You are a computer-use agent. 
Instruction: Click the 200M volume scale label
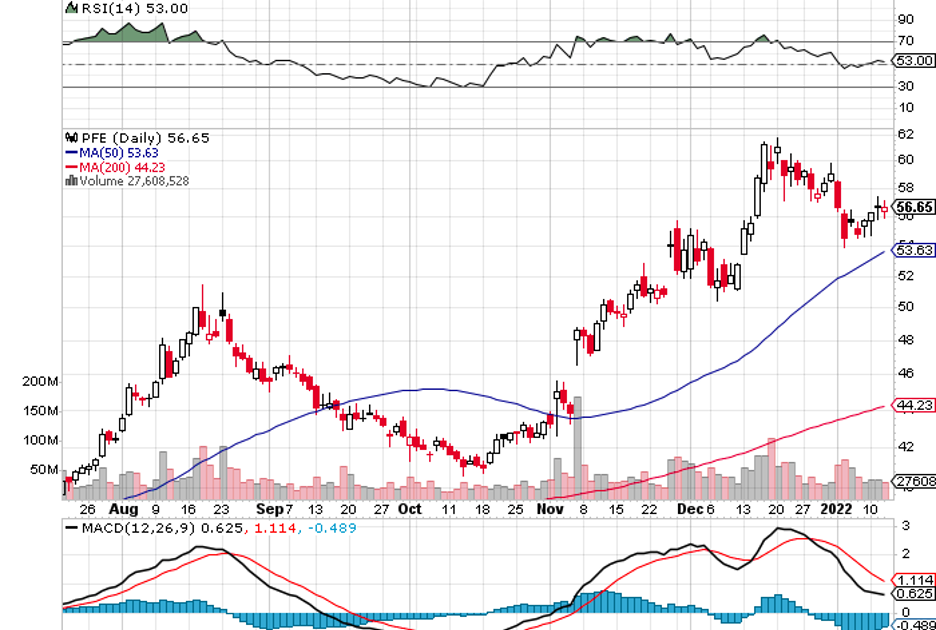point(42,382)
